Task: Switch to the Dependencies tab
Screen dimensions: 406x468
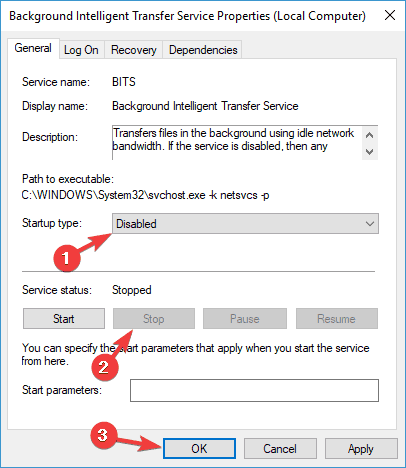Action: pos(203,50)
